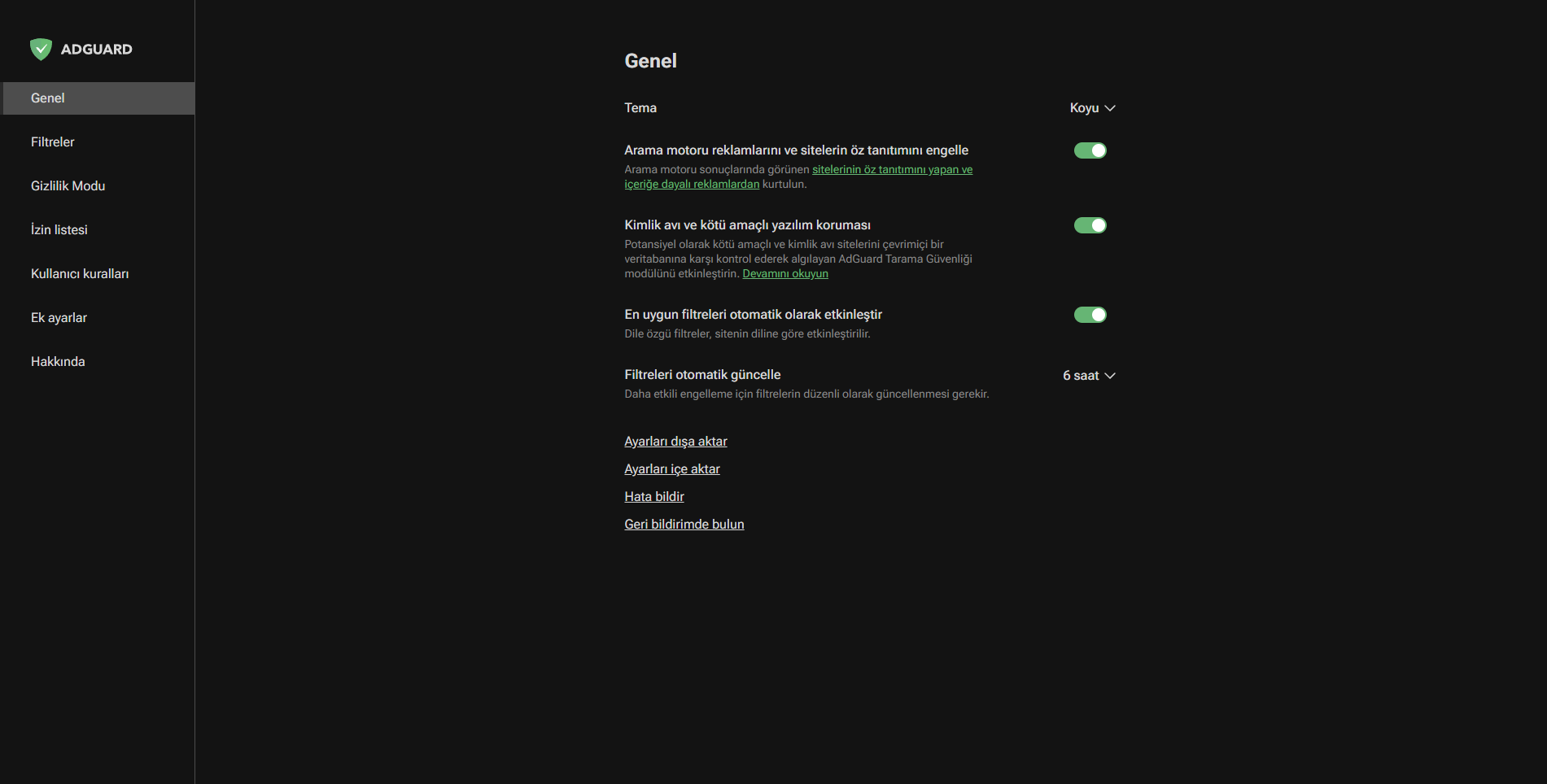Click the AdGuard shield logo
This screenshot has width=1547, height=784.
41,50
